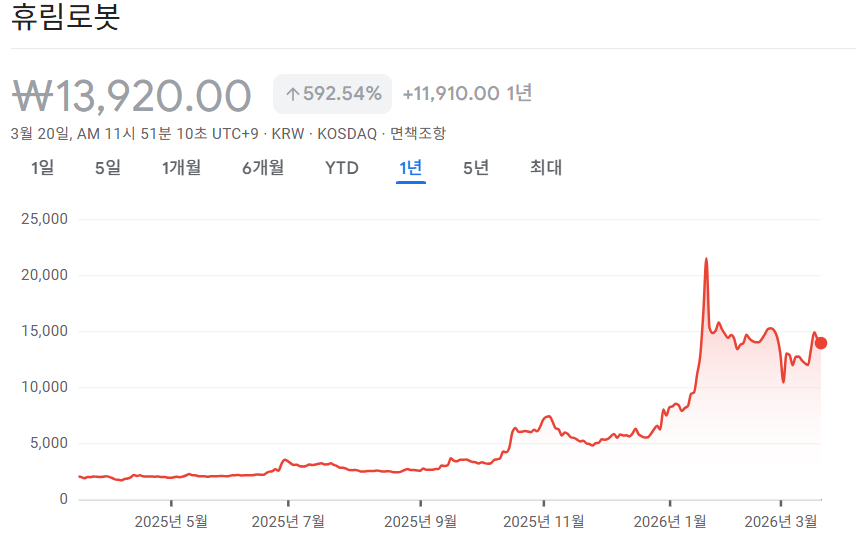Click the 15,000 y-axis label

coord(45,331)
